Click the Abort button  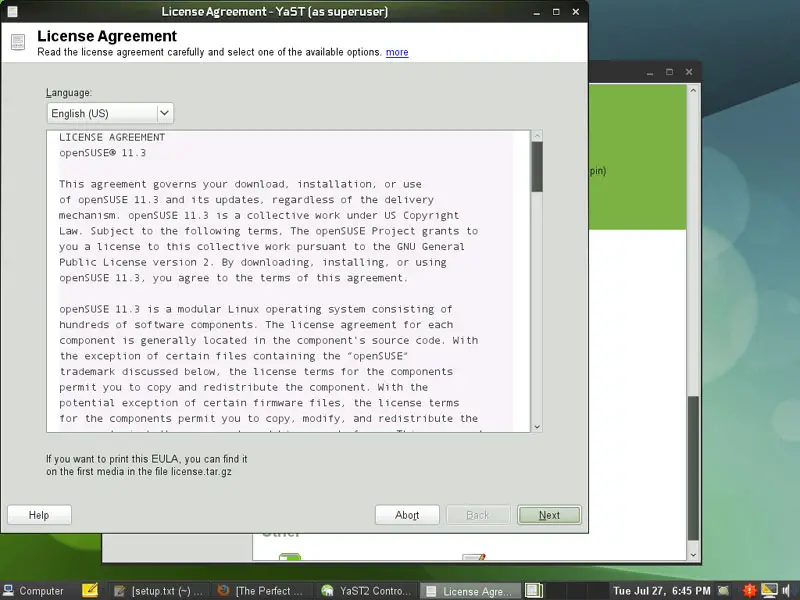coord(407,515)
